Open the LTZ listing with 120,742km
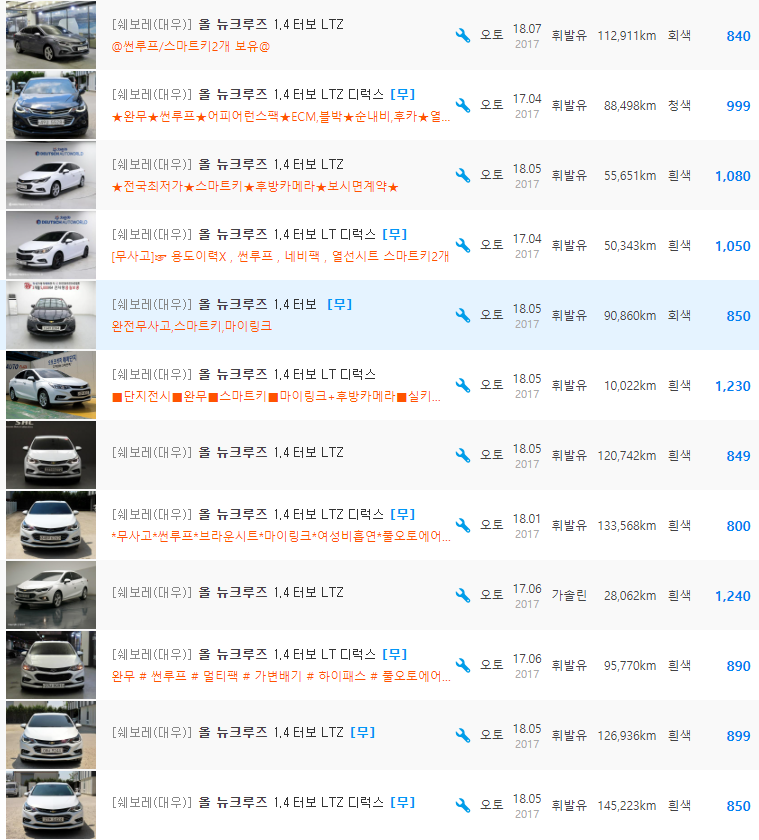This screenshot has width=759, height=840. 228,453
